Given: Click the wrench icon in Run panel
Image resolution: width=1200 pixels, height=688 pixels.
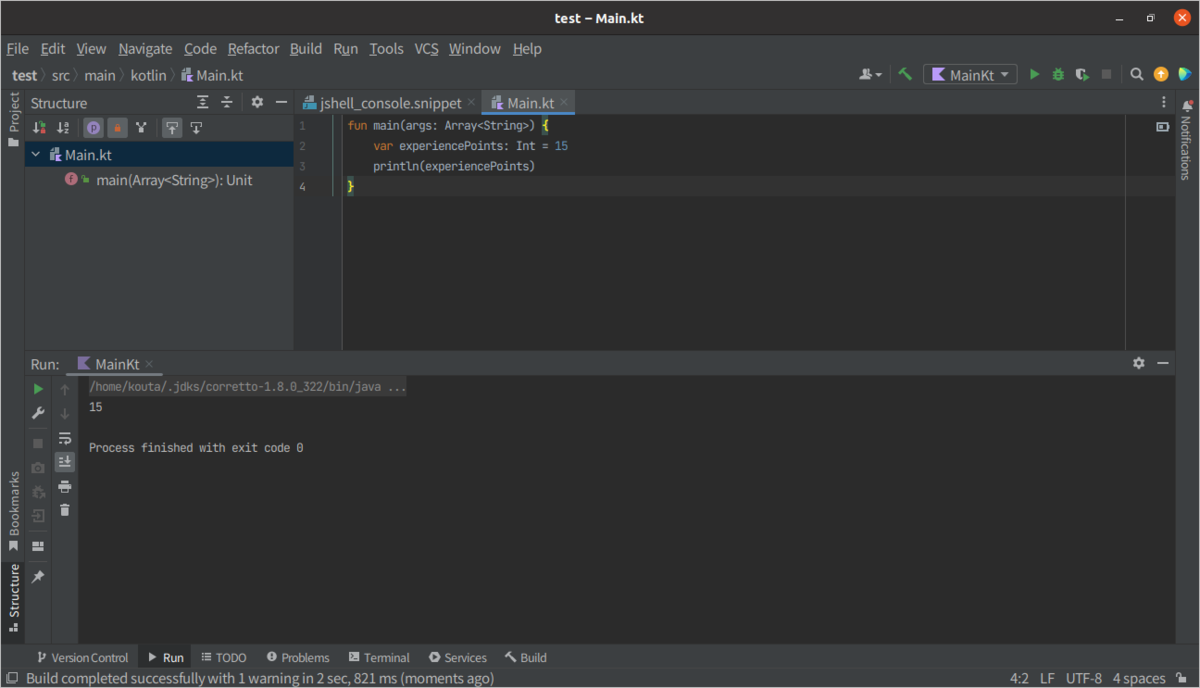Looking at the screenshot, I should coord(38,413).
